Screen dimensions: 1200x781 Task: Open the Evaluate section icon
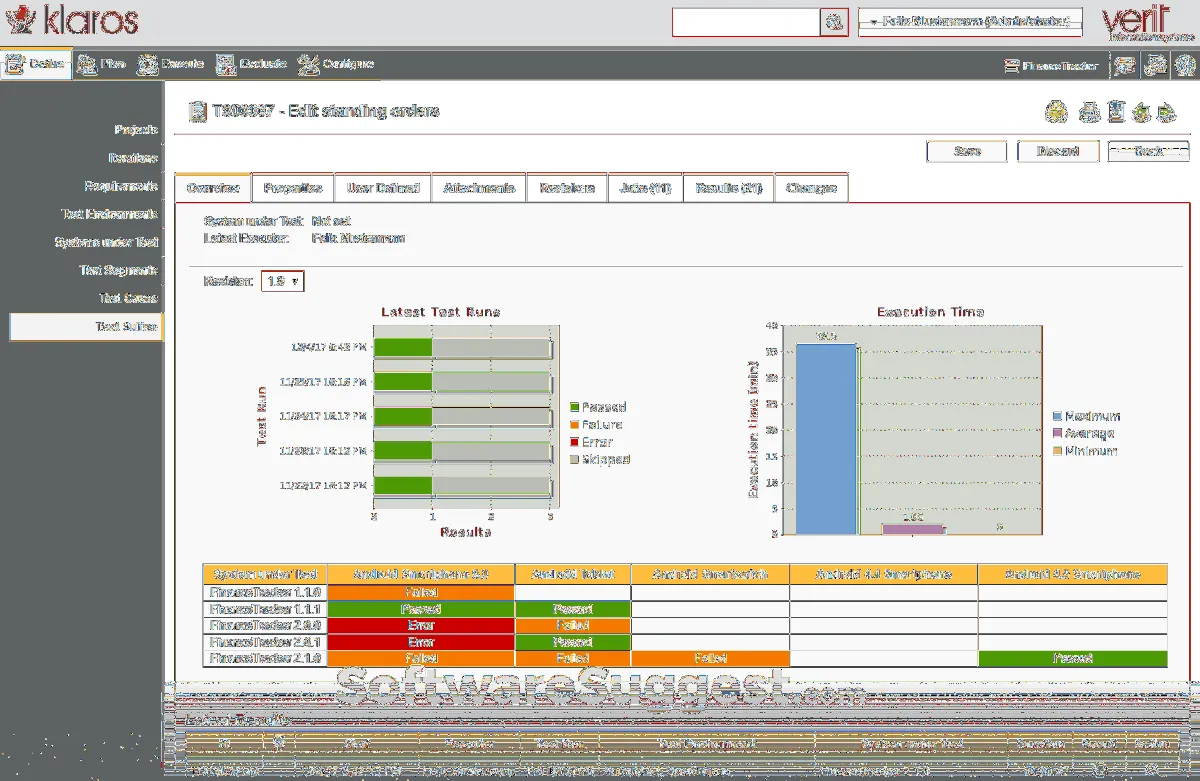point(225,65)
